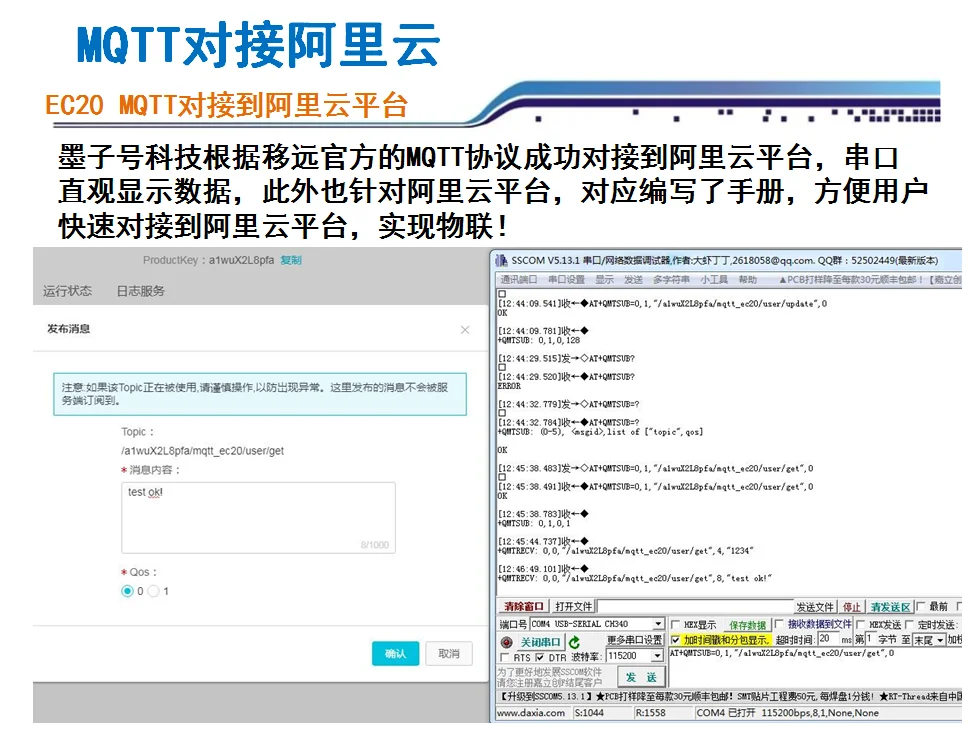969x729 pixels.
Task: Click the SSCOM app icon in title bar
Action: 501,261
